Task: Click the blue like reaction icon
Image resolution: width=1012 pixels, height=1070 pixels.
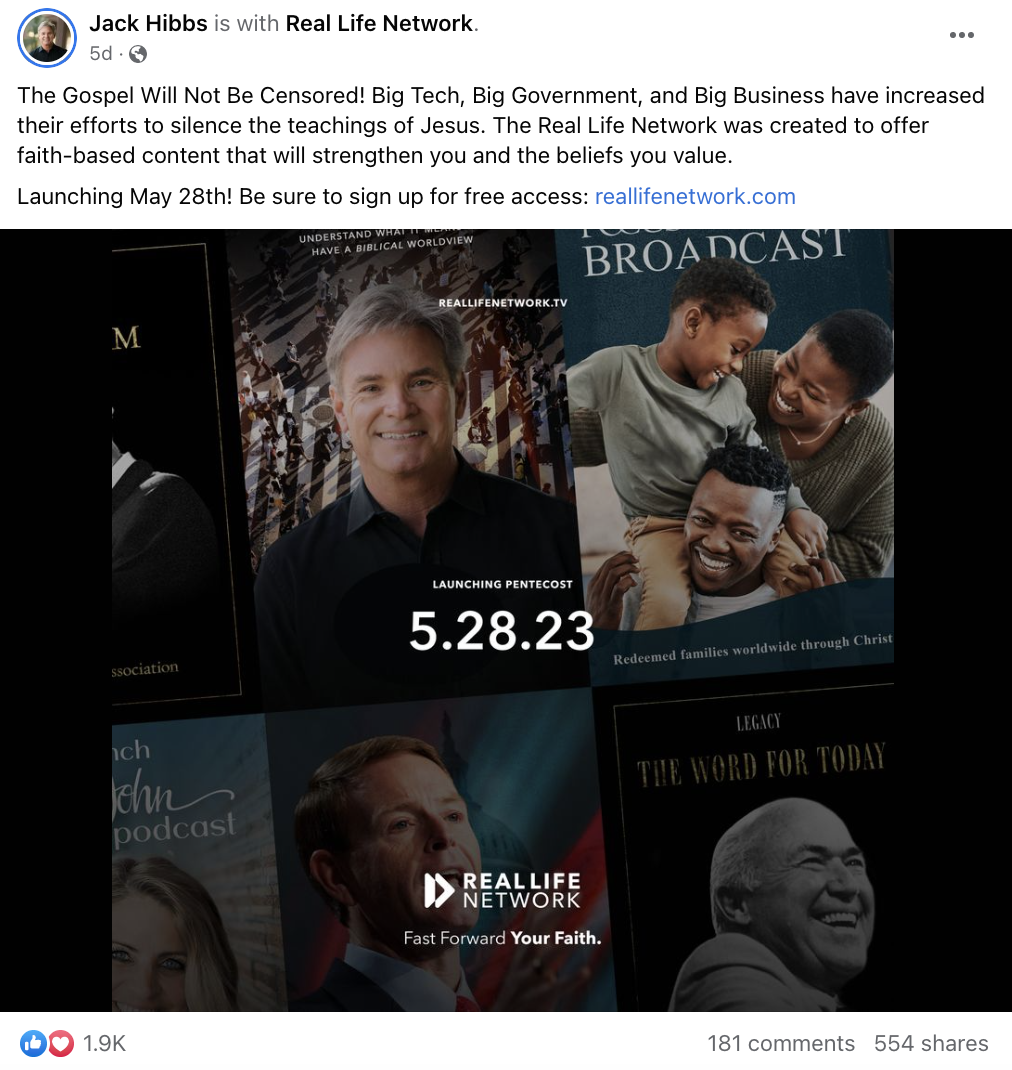Action: [33, 1043]
